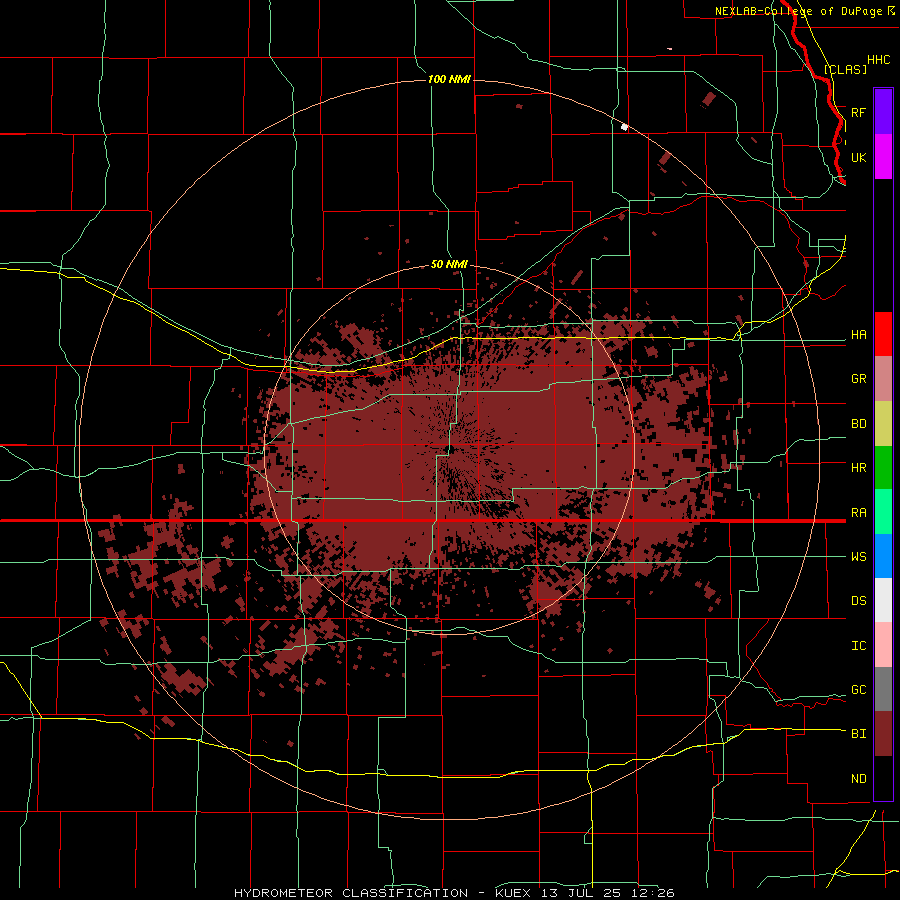
Task: Click the GR legend label
Action: [x=858, y=379]
